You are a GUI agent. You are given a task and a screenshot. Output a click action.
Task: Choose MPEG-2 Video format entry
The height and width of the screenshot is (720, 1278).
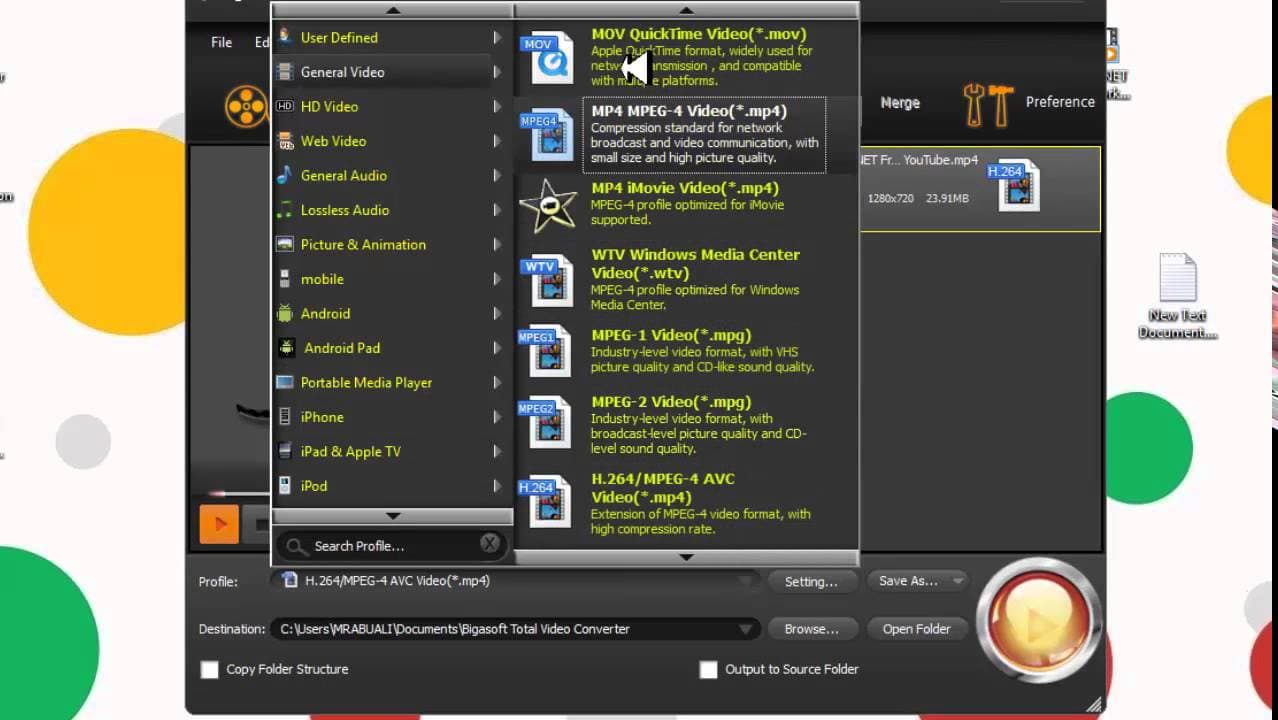point(686,424)
